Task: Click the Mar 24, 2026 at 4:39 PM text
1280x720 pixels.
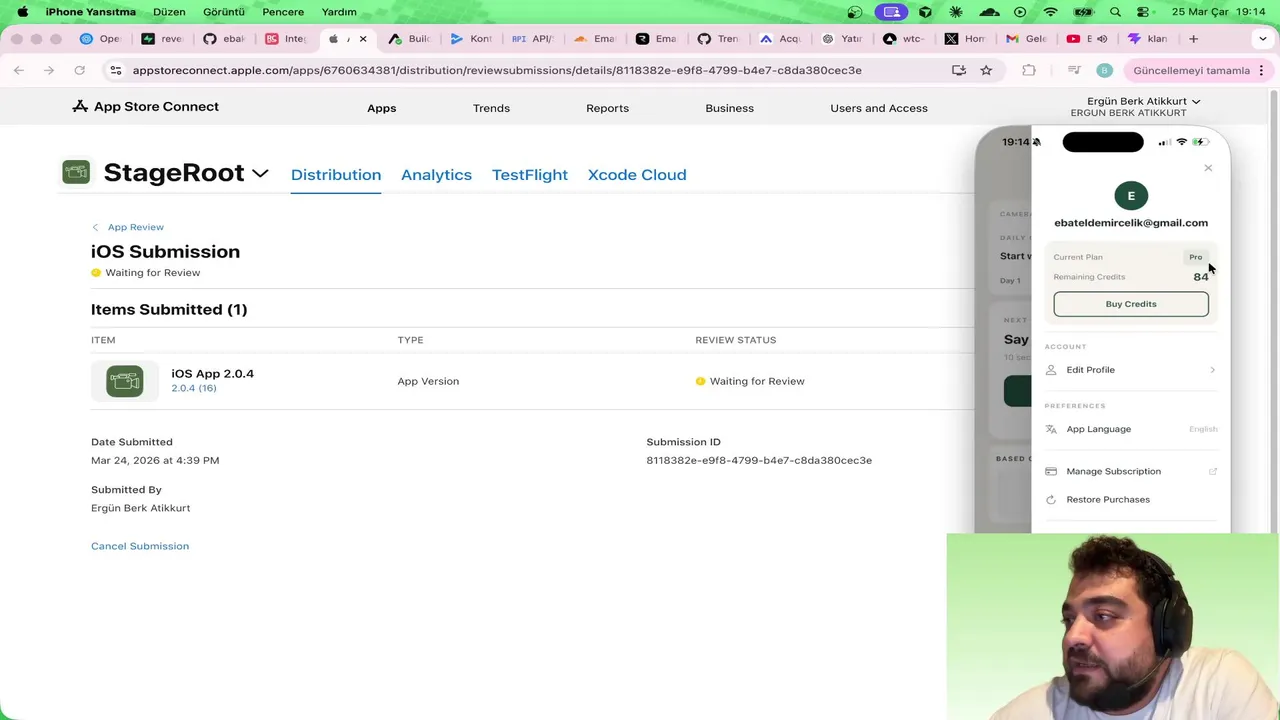Action: coord(155,460)
